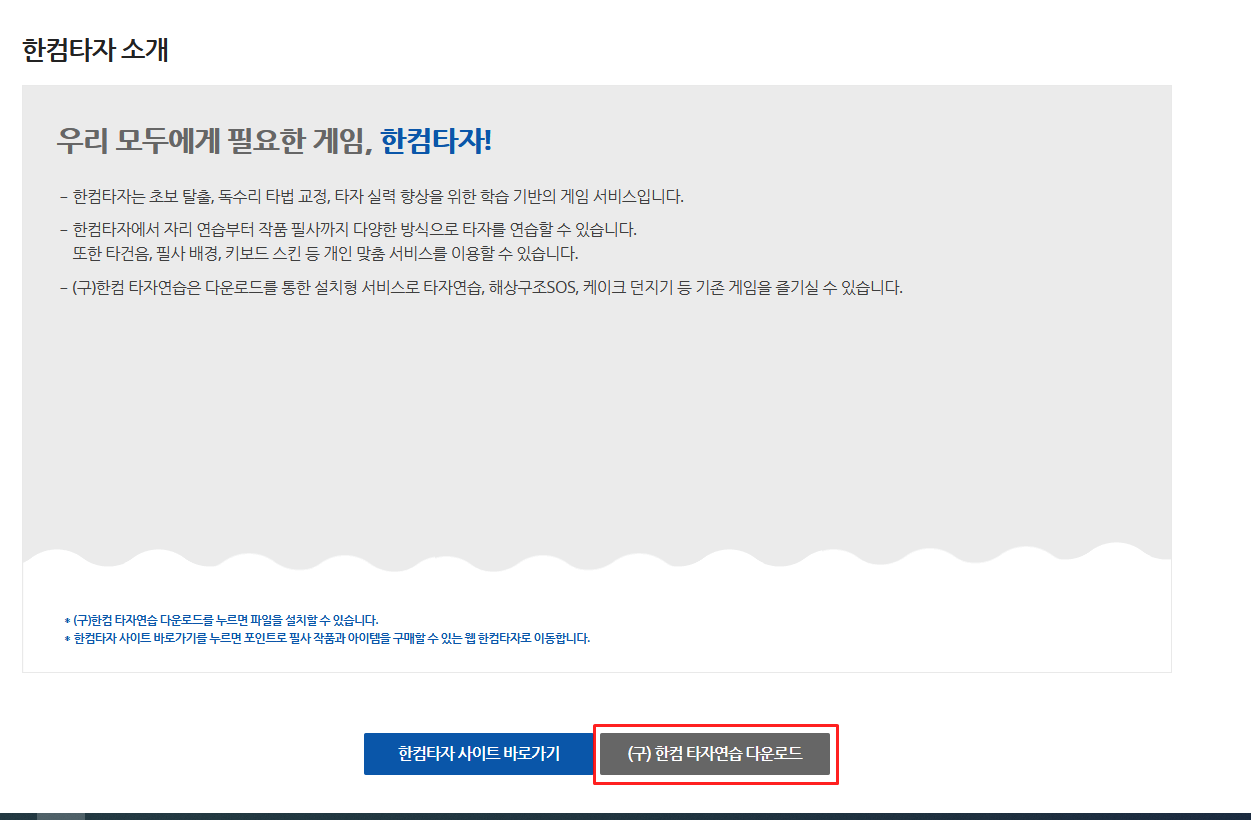Click the (구) 한컴 타자연습 다운로드 button

[x=715, y=754]
